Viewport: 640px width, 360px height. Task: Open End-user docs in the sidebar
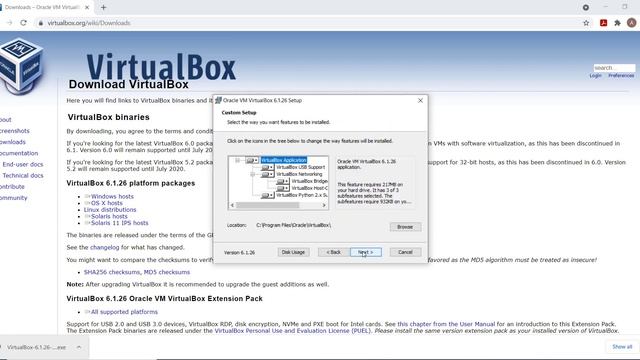click(23, 164)
